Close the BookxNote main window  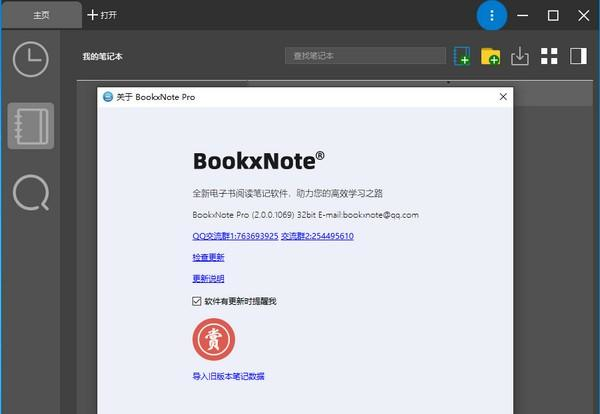(584, 15)
